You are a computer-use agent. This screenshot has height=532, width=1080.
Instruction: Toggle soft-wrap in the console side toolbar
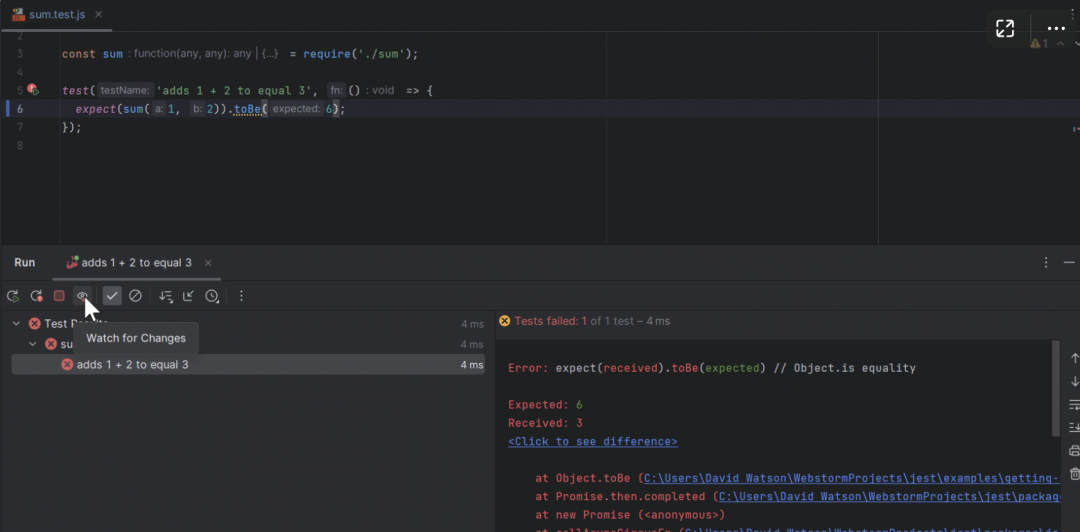(1074, 405)
